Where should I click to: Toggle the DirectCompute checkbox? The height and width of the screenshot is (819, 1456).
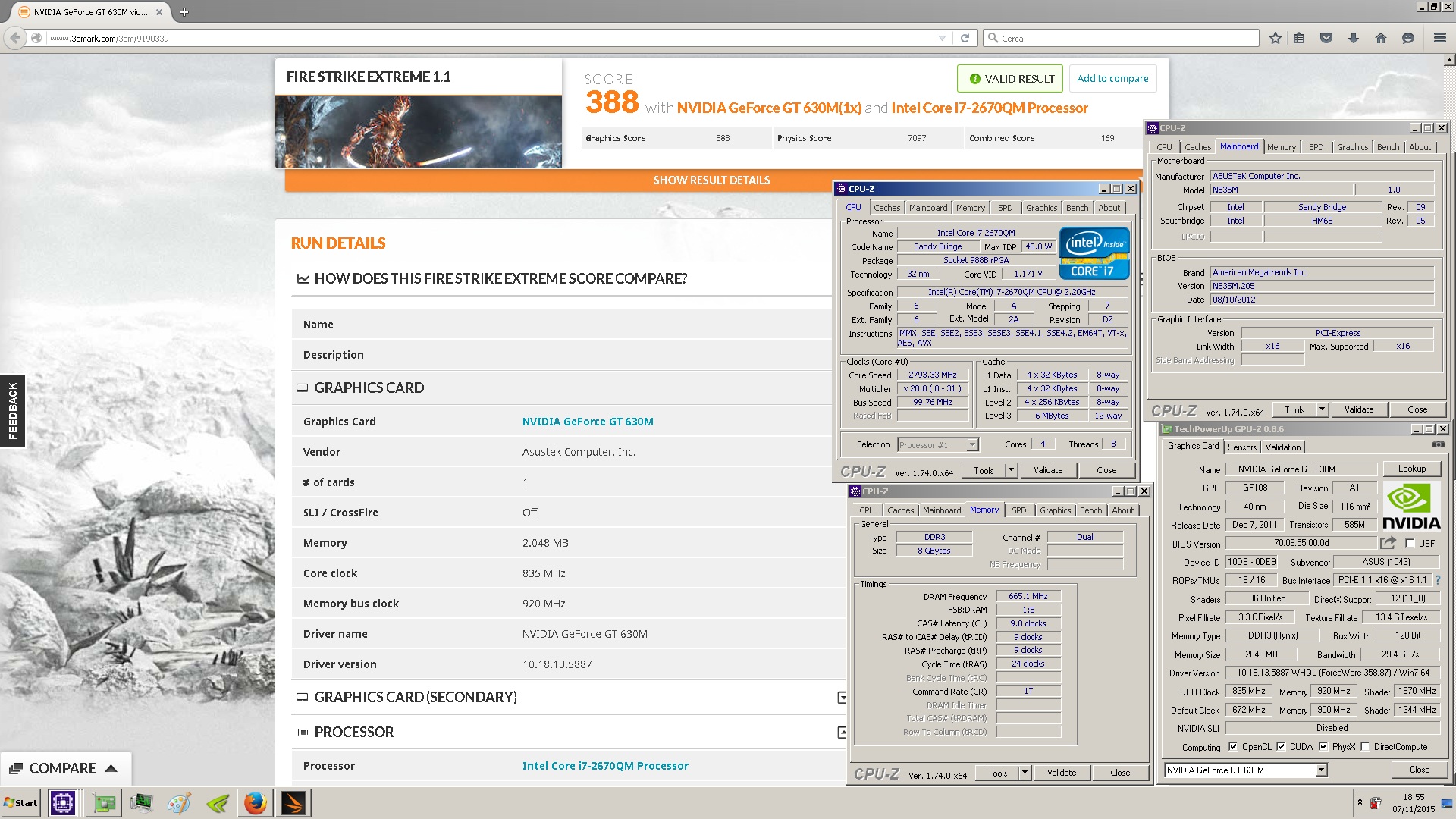(x=1365, y=746)
